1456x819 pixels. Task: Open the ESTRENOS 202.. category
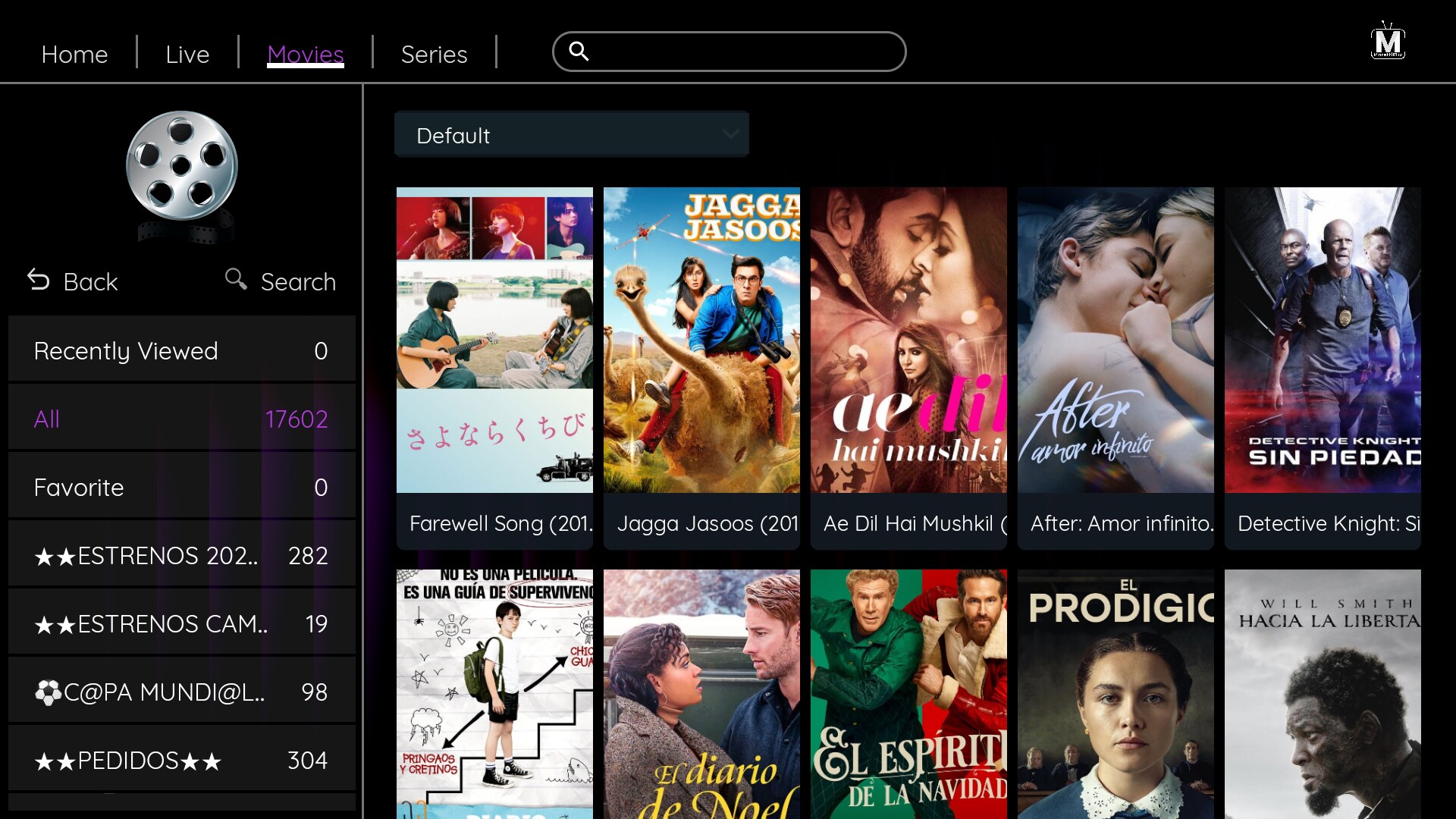182,554
